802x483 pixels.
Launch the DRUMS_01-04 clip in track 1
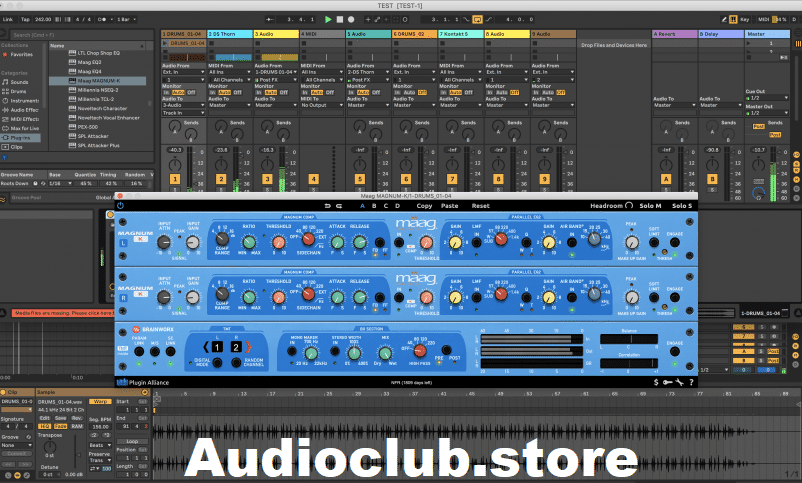(x=165, y=43)
